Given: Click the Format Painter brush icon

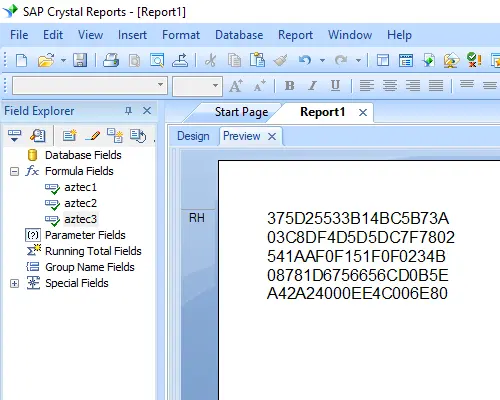Looking at the screenshot, I should point(280,61).
